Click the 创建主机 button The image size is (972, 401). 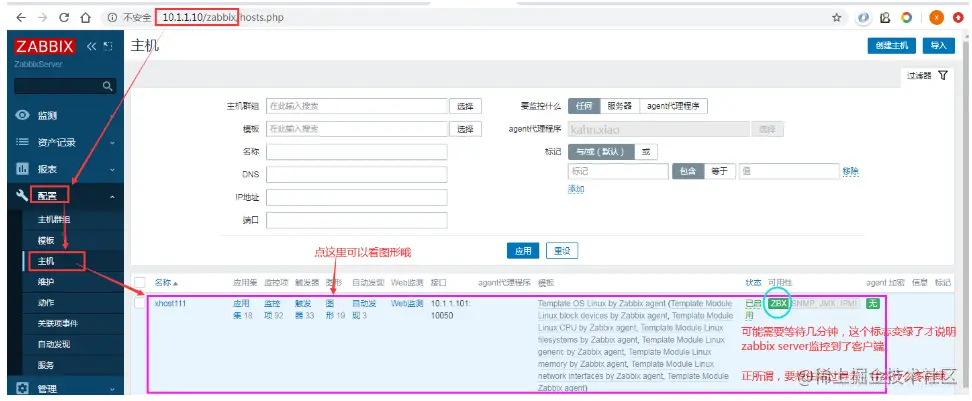[891, 46]
